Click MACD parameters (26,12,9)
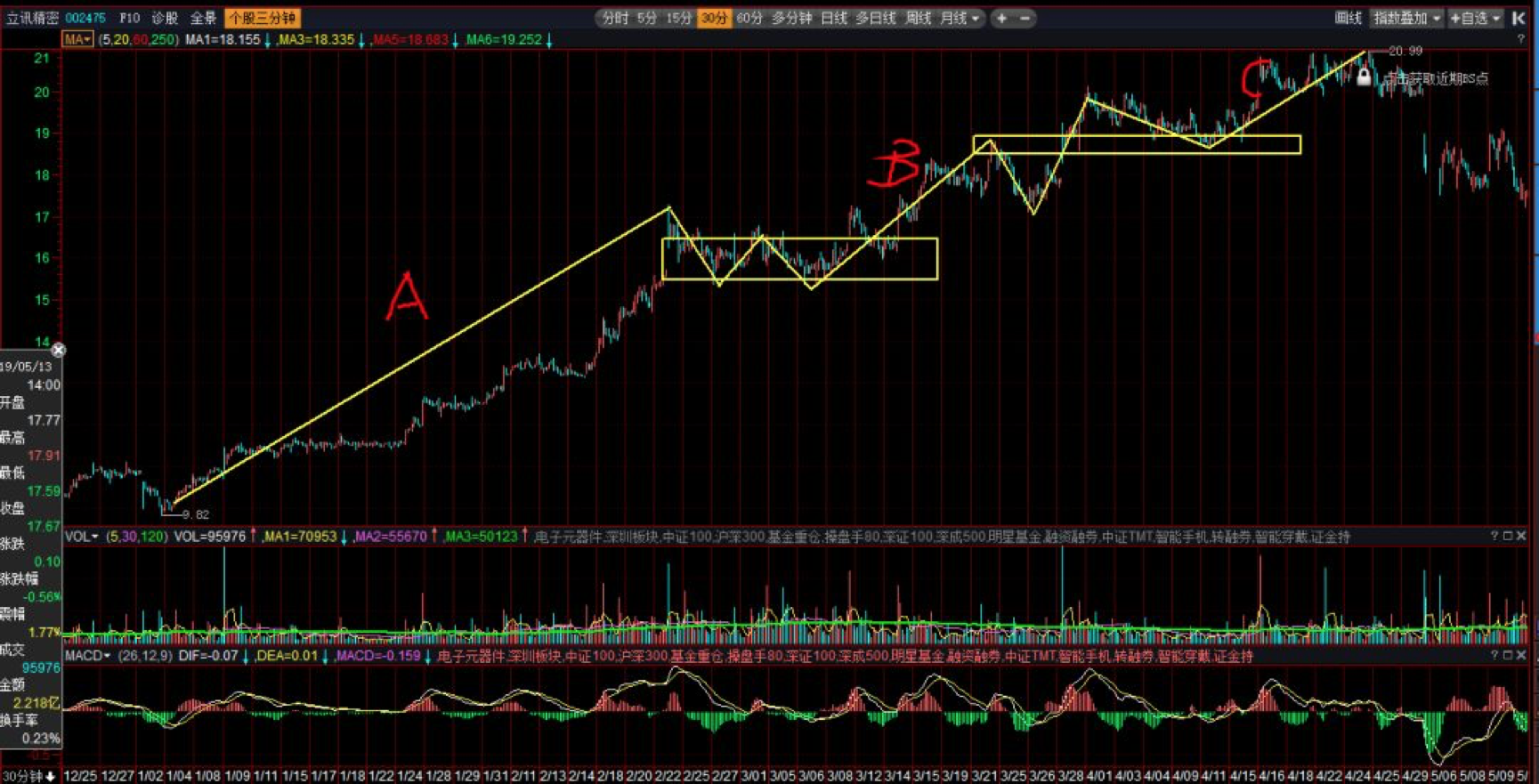Screen dimensions: 1539x784 tap(144, 656)
